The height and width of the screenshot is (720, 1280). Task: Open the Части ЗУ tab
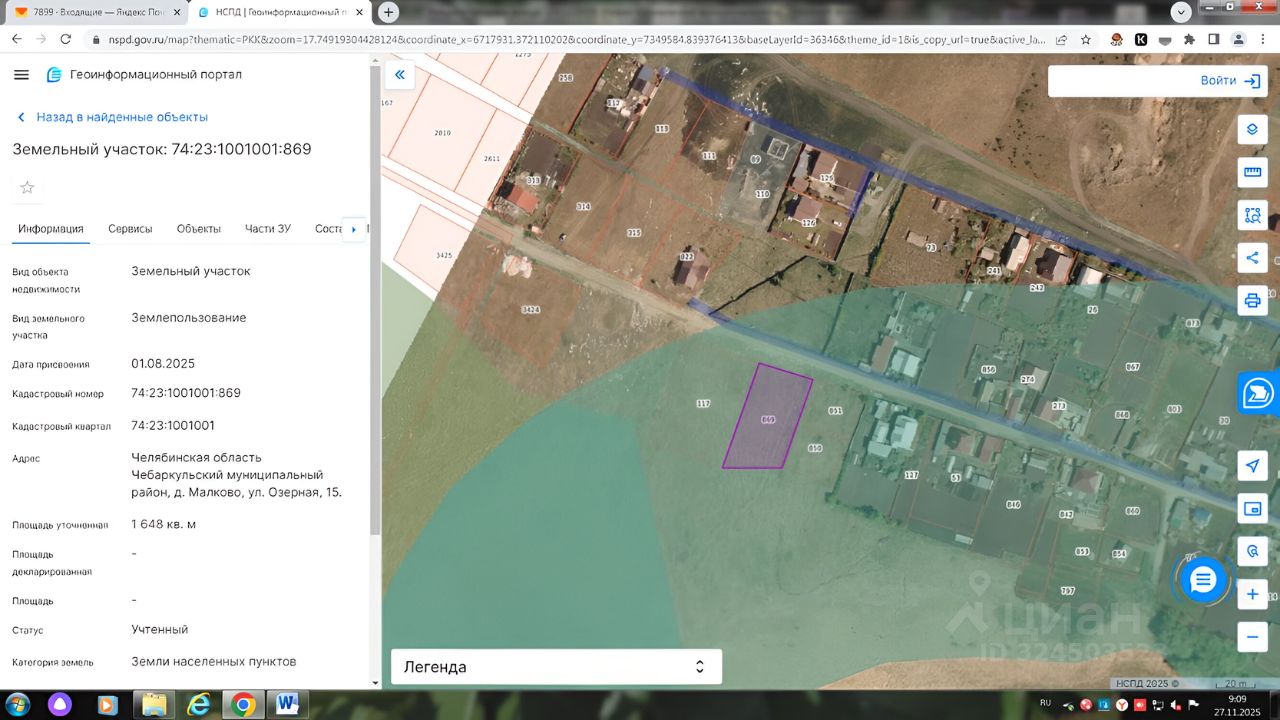point(268,229)
